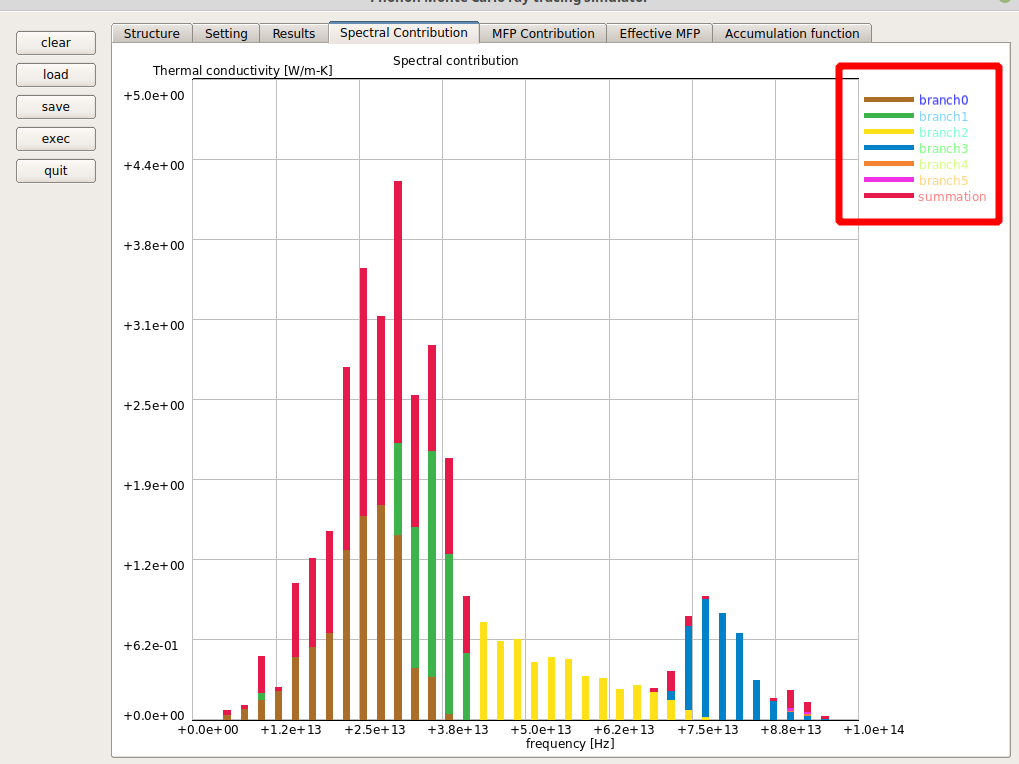
Task: Click the clear button
Action: tap(56, 43)
